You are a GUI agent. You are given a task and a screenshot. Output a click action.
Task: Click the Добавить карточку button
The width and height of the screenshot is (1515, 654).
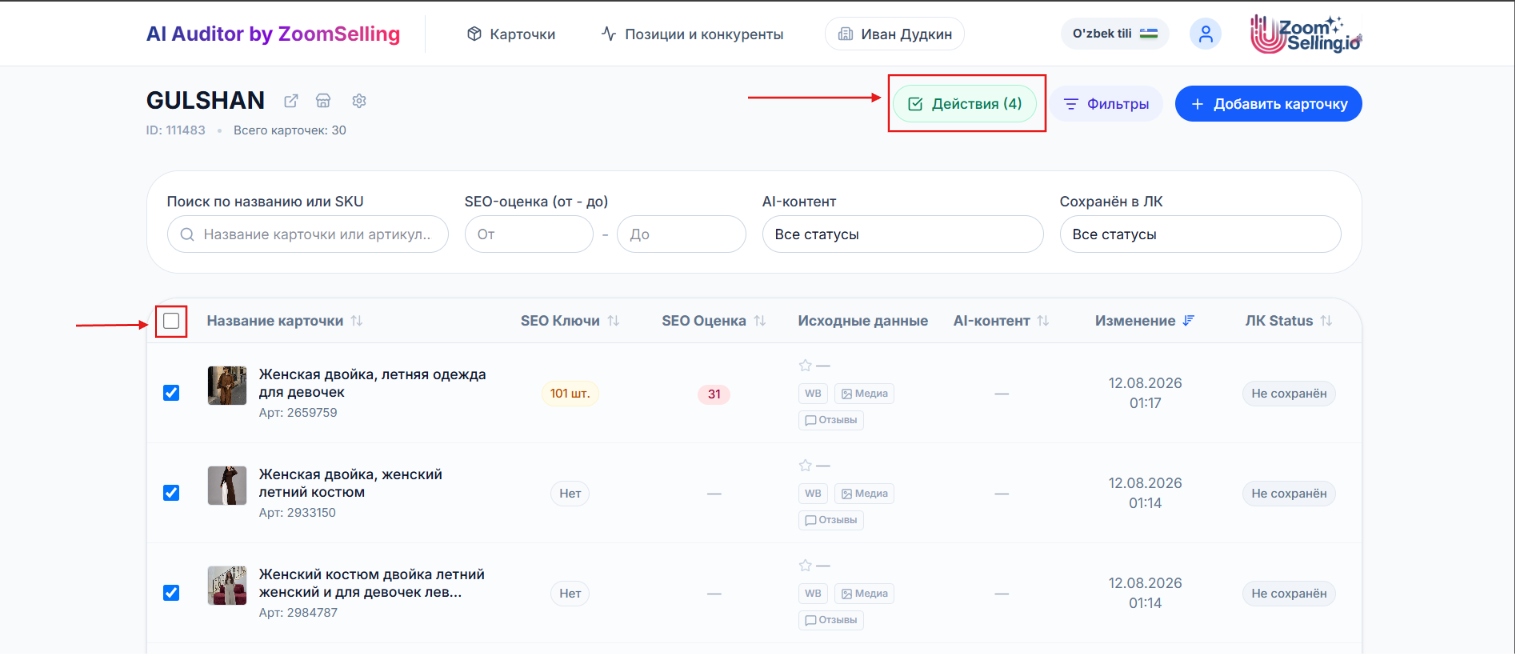1268,104
